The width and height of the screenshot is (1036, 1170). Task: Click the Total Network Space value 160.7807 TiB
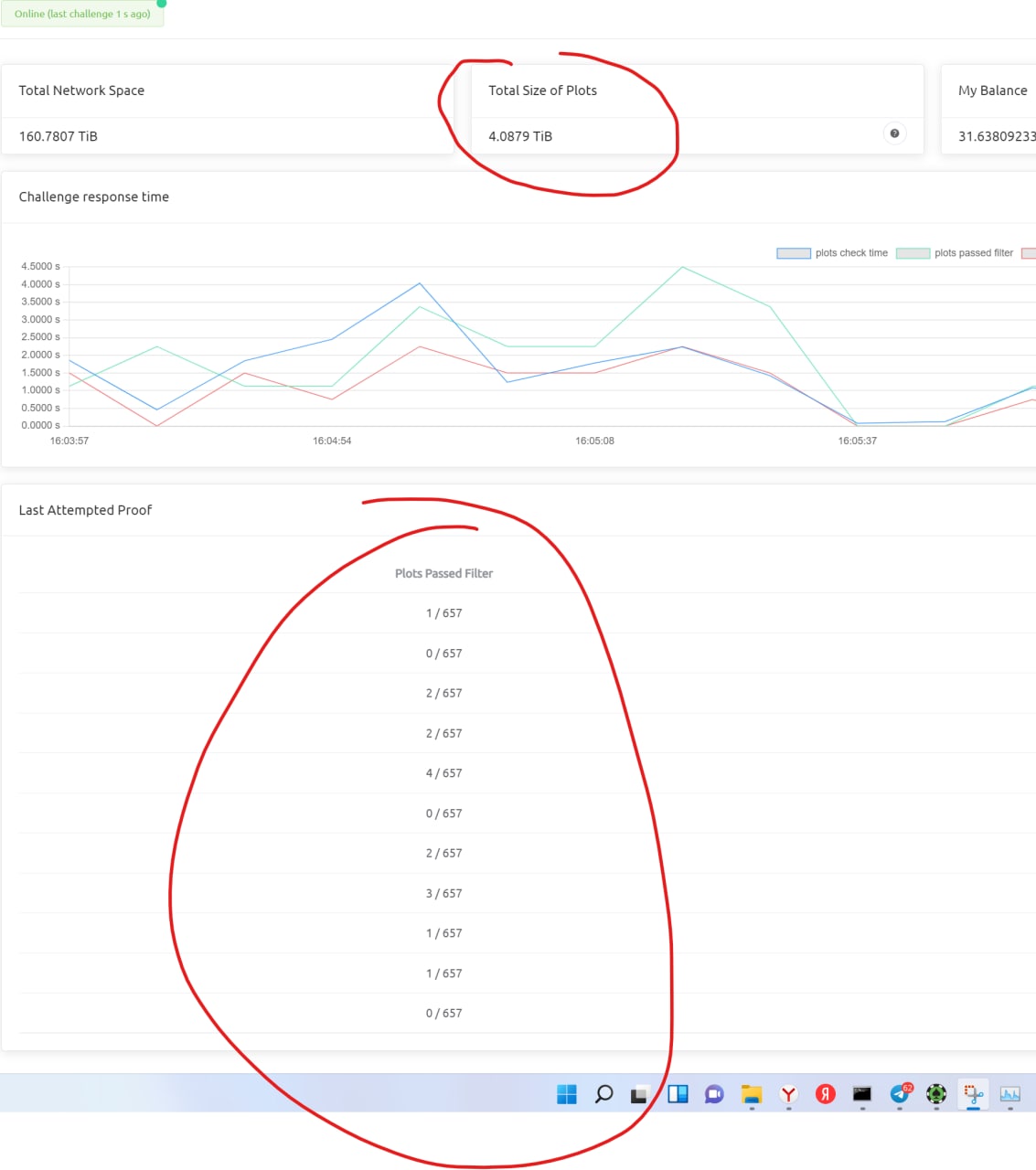coord(59,136)
